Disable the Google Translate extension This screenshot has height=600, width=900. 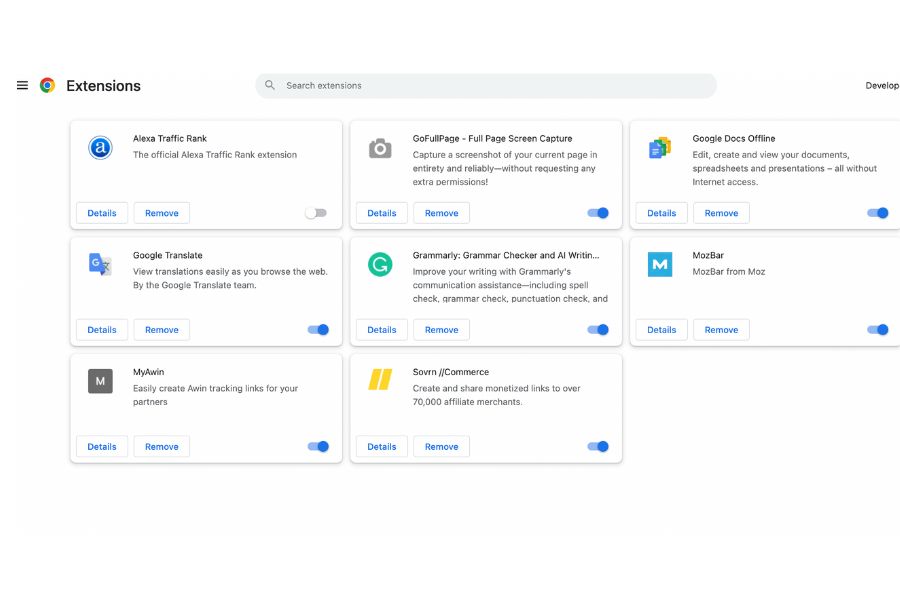tap(317, 329)
